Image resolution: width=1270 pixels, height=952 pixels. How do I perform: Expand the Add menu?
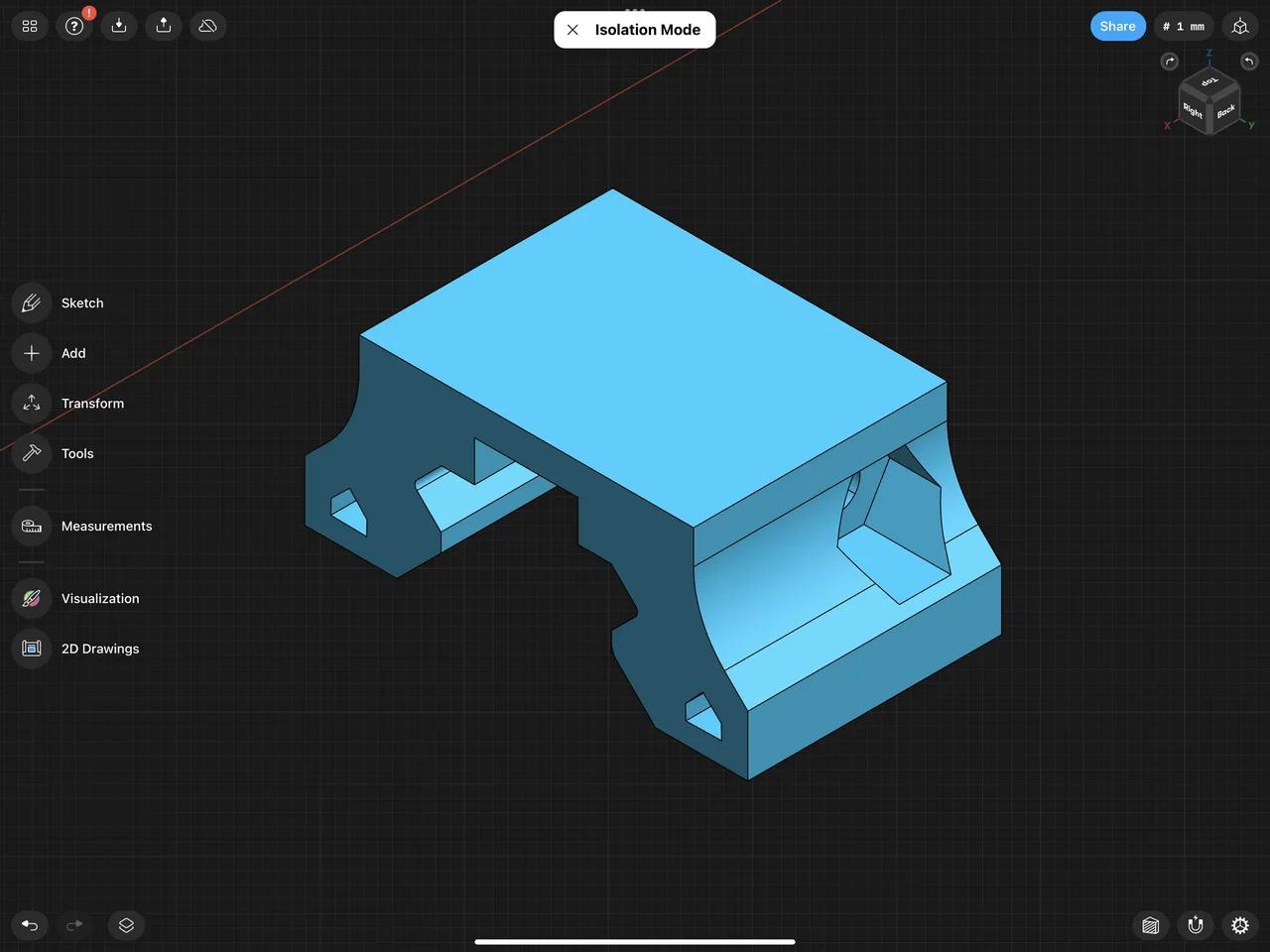click(32, 353)
